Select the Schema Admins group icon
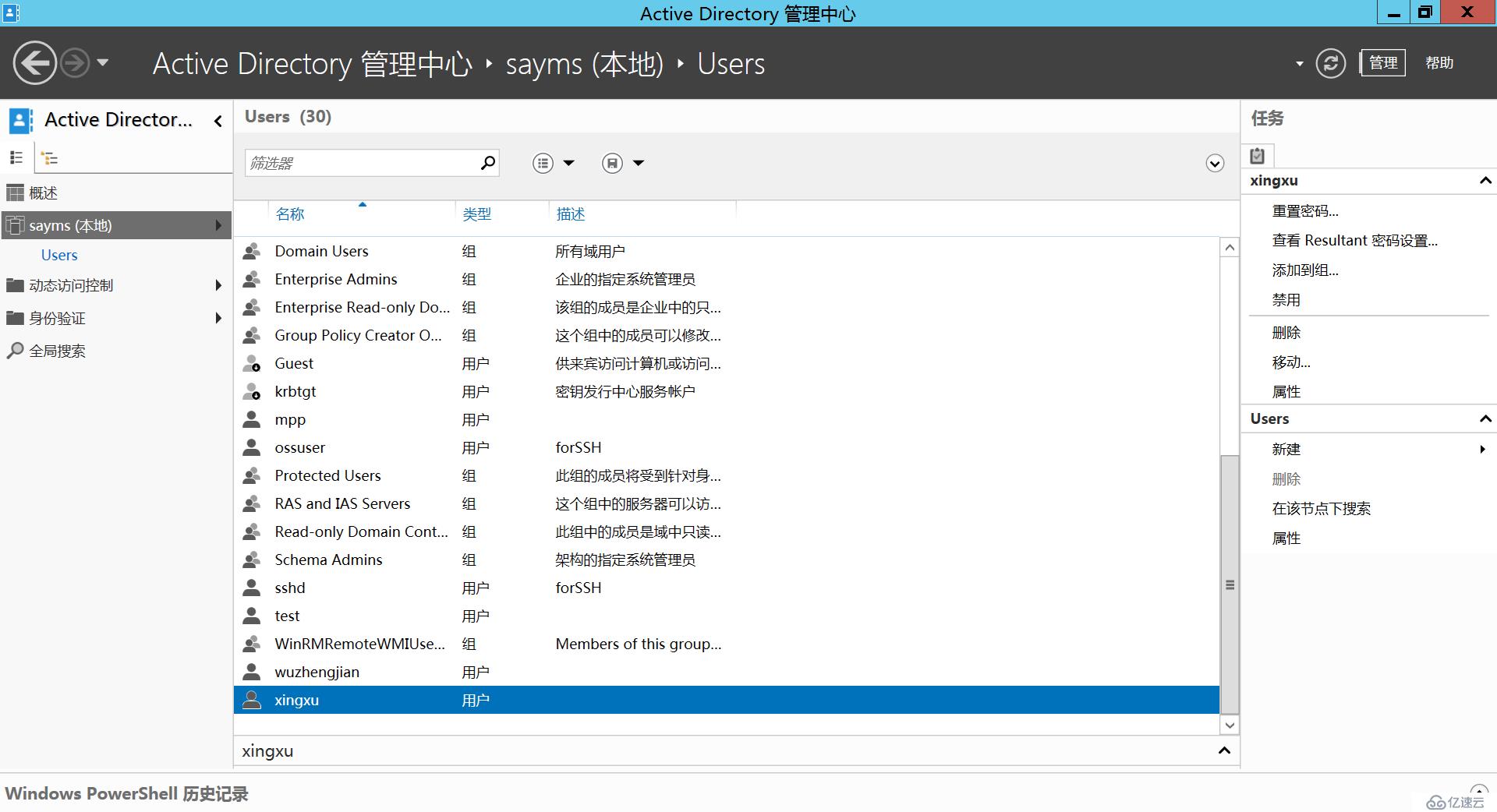The width and height of the screenshot is (1497, 812). tap(251, 560)
